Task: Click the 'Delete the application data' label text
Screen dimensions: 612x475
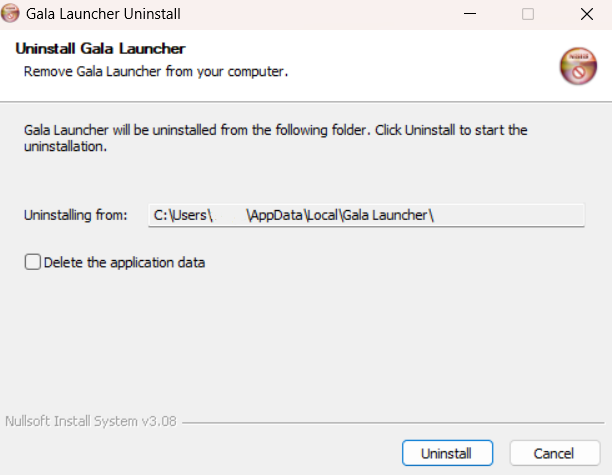Action: point(124,263)
